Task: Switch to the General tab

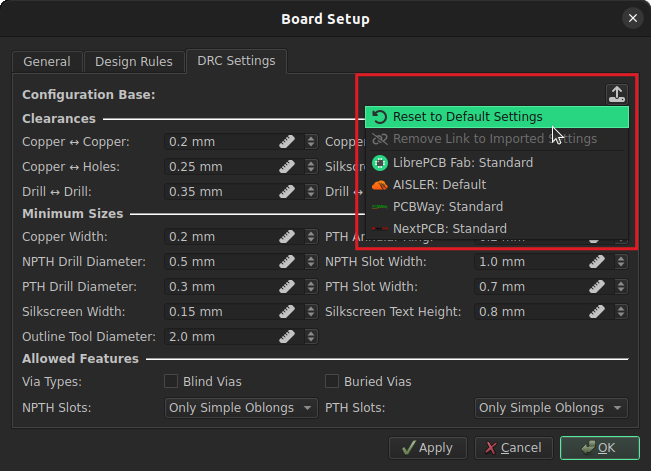Action: [47, 61]
